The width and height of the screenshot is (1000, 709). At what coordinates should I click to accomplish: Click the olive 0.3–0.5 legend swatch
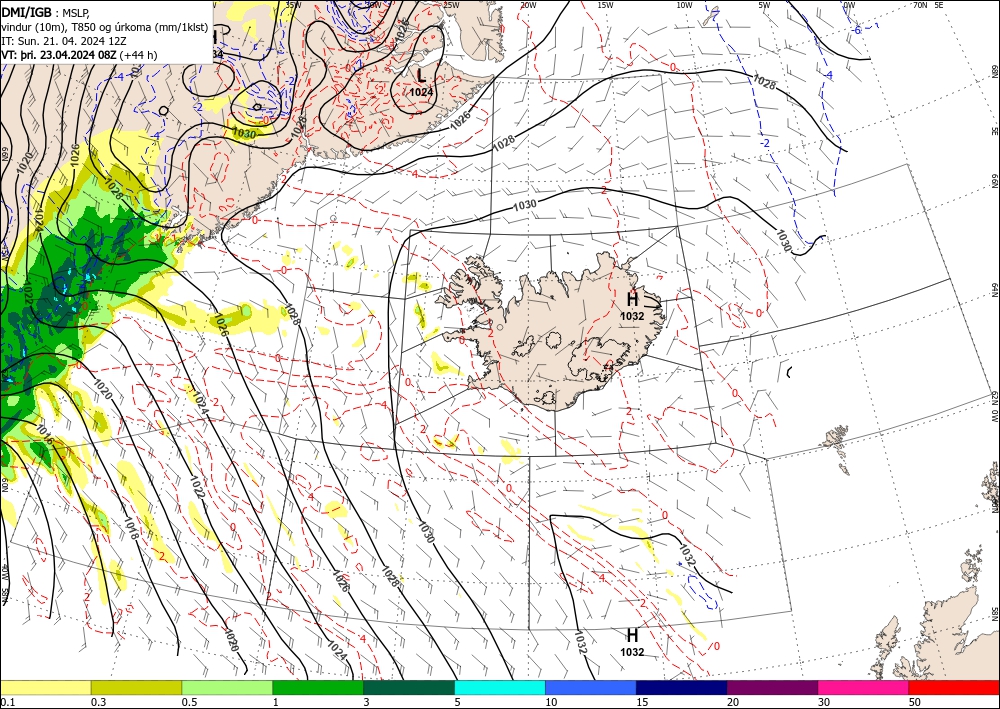point(136,687)
